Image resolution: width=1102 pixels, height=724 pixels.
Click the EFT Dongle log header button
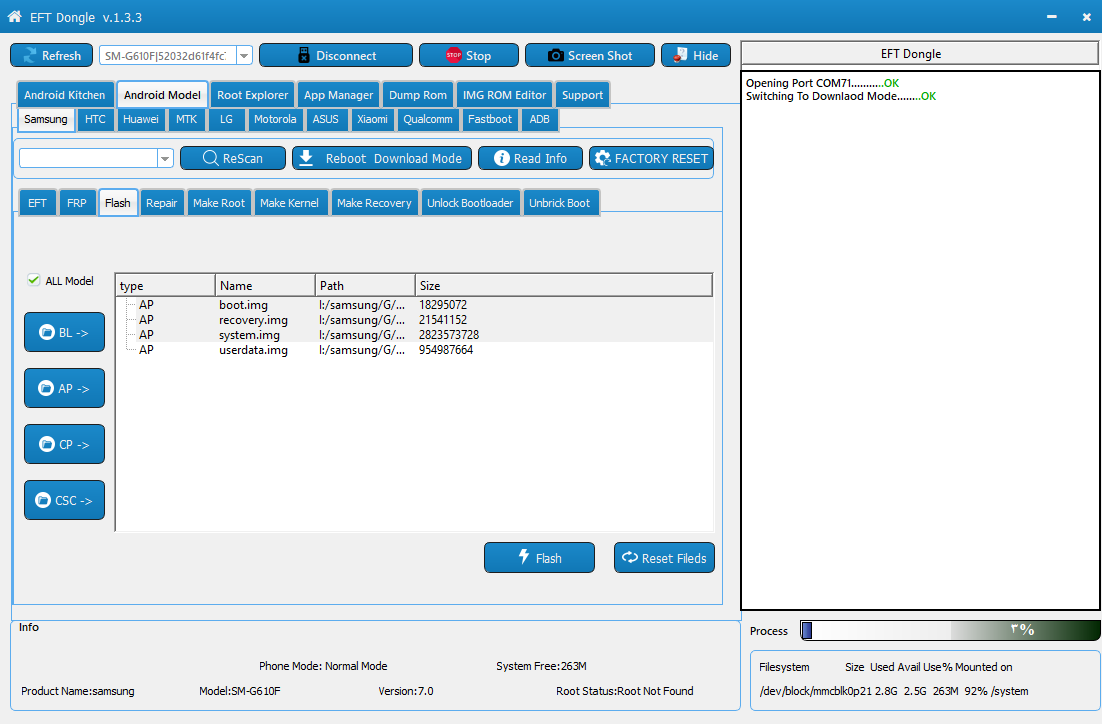point(919,53)
